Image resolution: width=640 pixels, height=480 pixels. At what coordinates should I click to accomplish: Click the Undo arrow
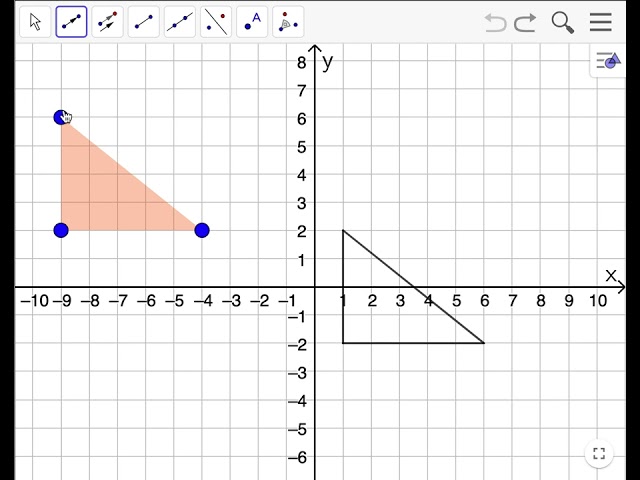(495, 22)
